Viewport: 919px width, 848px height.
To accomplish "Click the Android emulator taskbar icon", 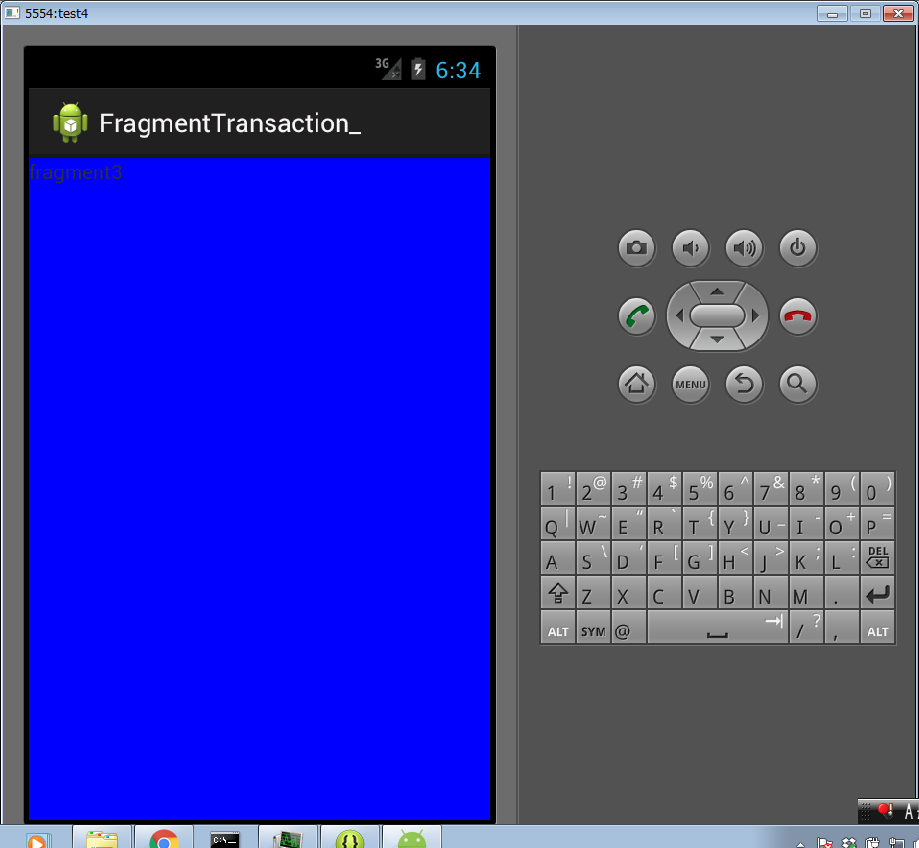I will [x=412, y=839].
